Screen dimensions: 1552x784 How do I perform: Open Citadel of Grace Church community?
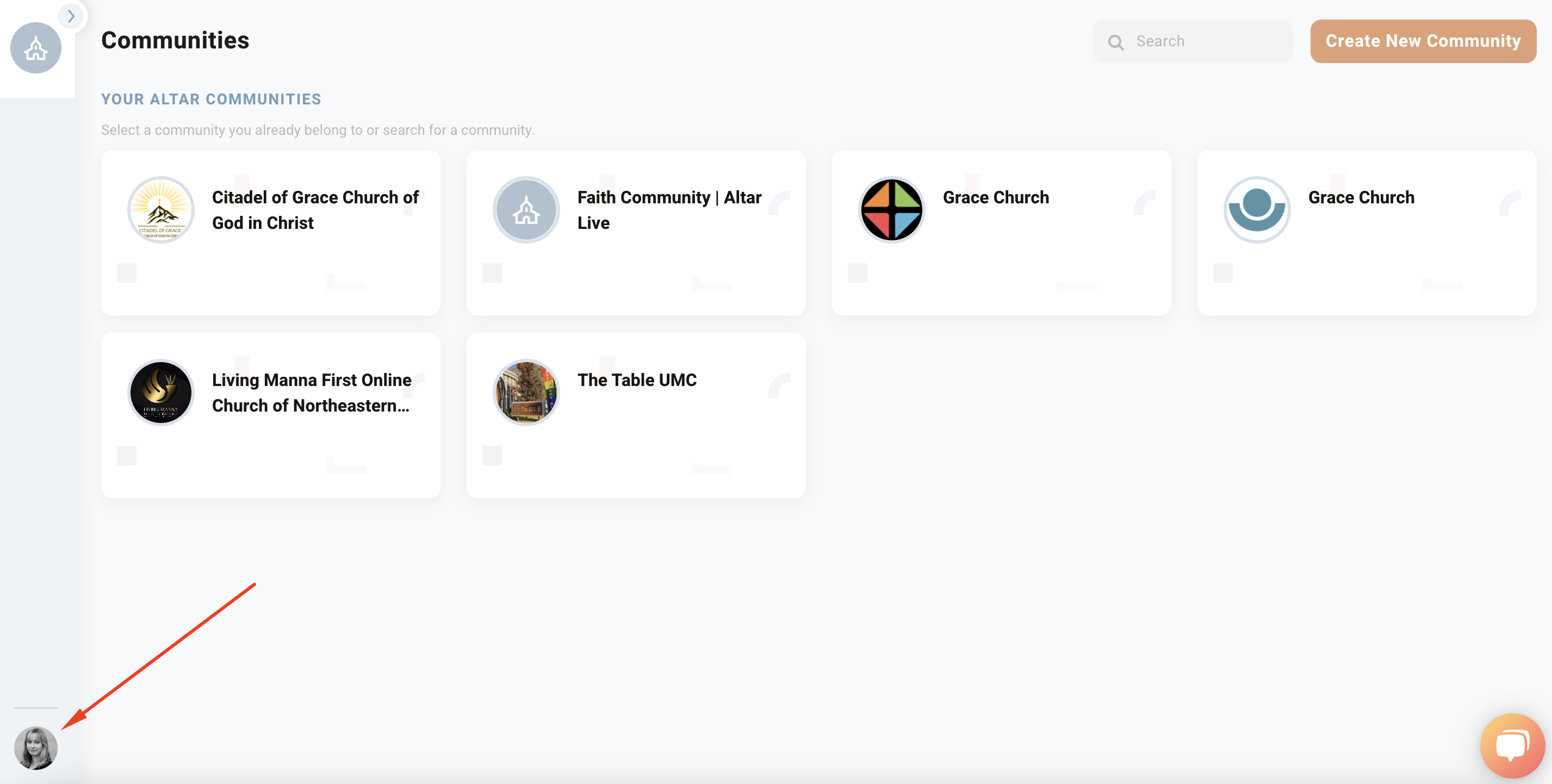[315, 210]
